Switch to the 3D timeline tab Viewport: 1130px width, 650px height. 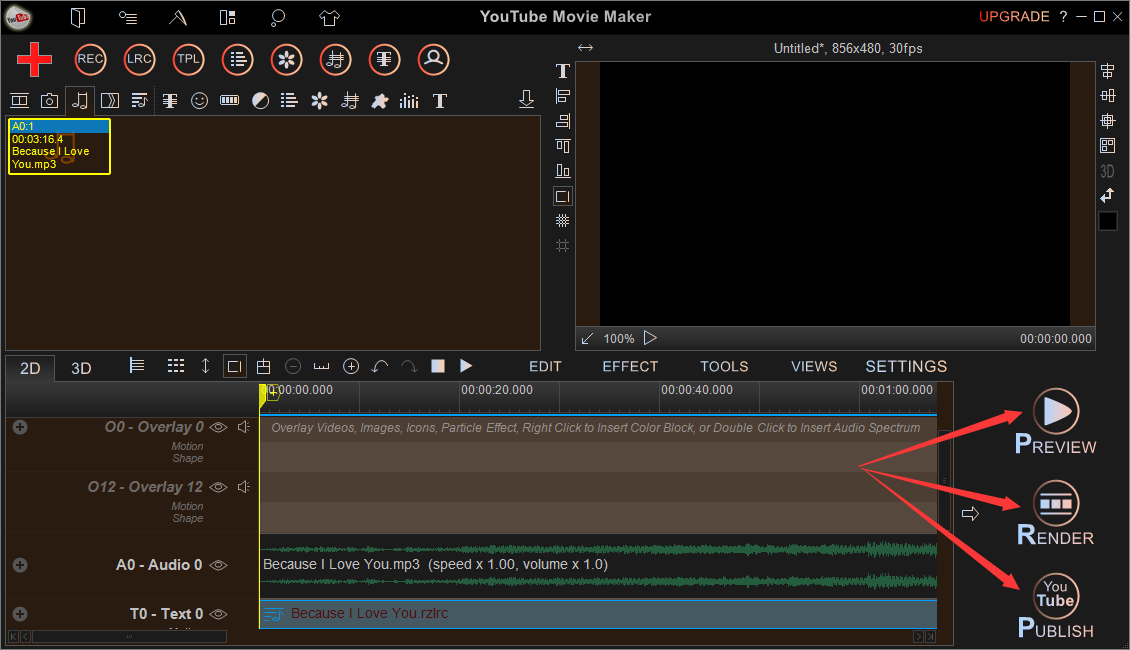pyautogui.click(x=81, y=368)
